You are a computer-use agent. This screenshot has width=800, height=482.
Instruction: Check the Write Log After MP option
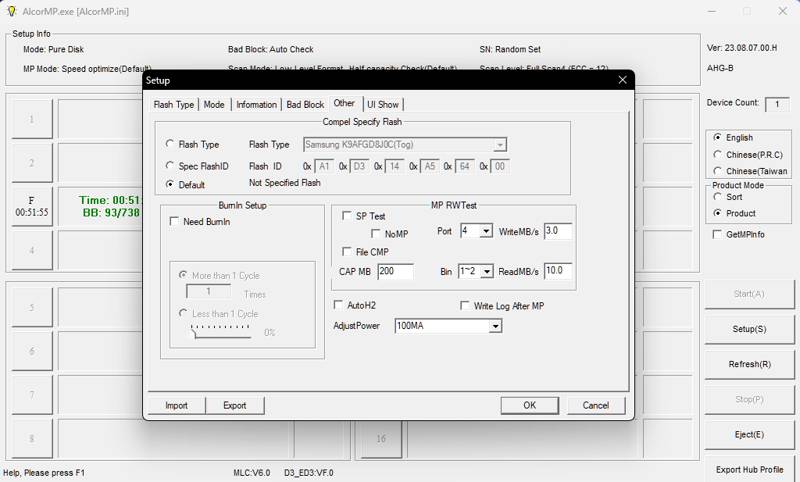tap(465, 306)
